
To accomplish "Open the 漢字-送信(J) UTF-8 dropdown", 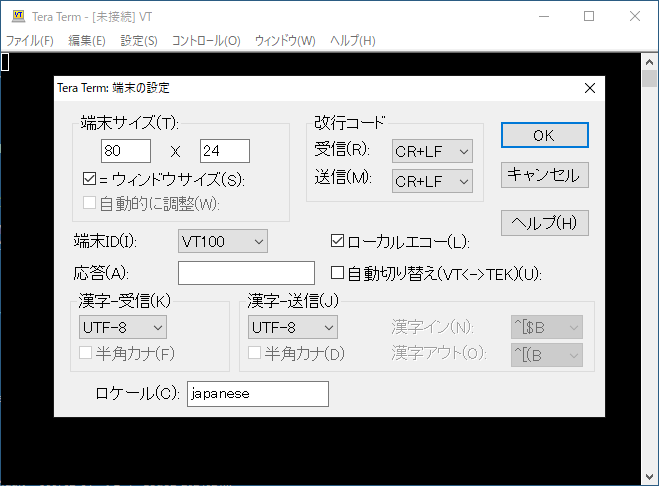I will coord(293,327).
